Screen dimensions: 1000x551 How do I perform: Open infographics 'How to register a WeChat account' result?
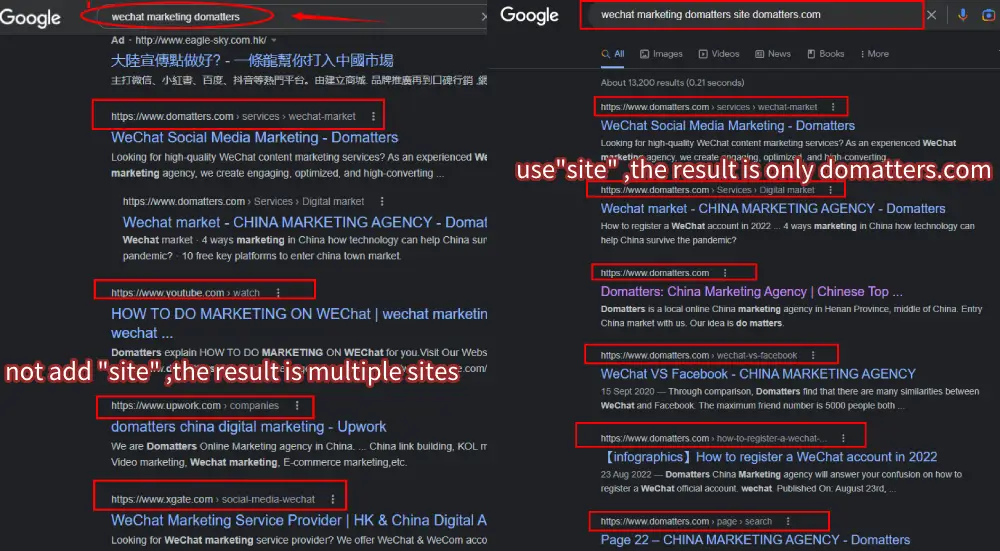coord(769,457)
